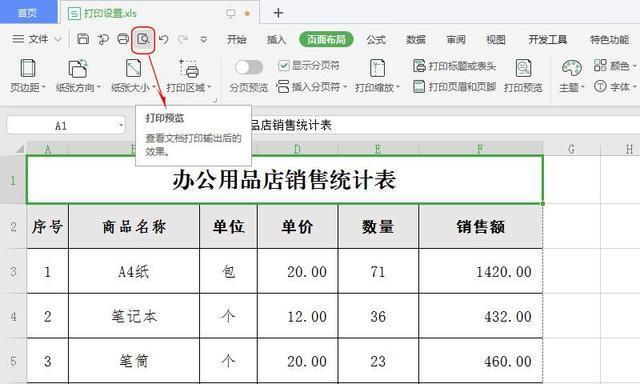The width and height of the screenshot is (640, 384).
Task: Click the cell containing 笔记本
Action: [134, 316]
